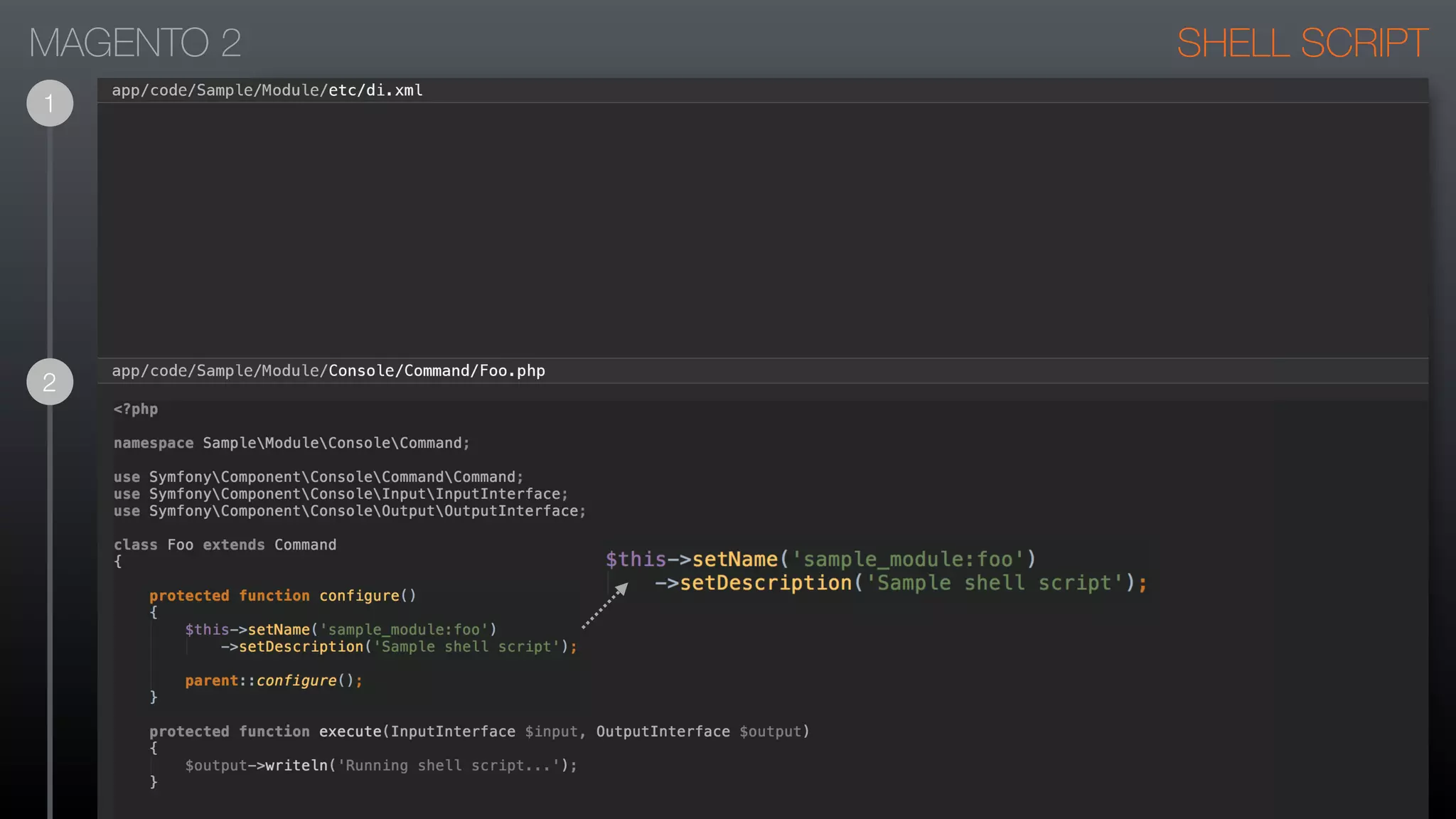The width and height of the screenshot is (1456, 819).
Task: Click the protected function execute signature line
Action: point(479,732)
